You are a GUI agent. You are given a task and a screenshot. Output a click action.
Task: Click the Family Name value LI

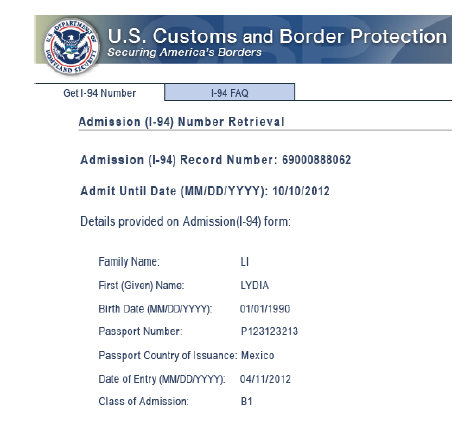coord(245,262)
